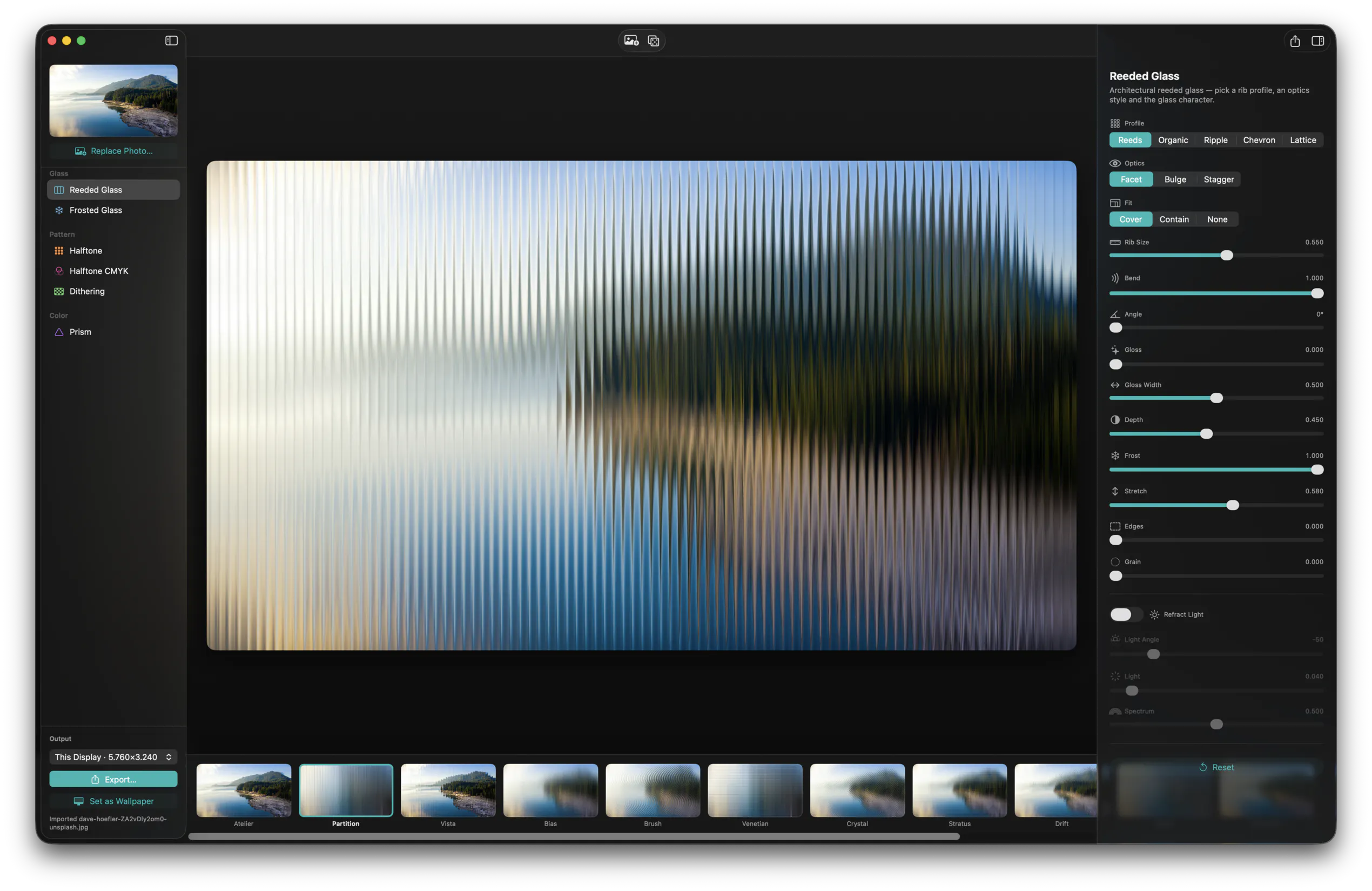Toggle the left sidebar icon
The height and width of the screenshot is (891, 1372).
point(171,41)
